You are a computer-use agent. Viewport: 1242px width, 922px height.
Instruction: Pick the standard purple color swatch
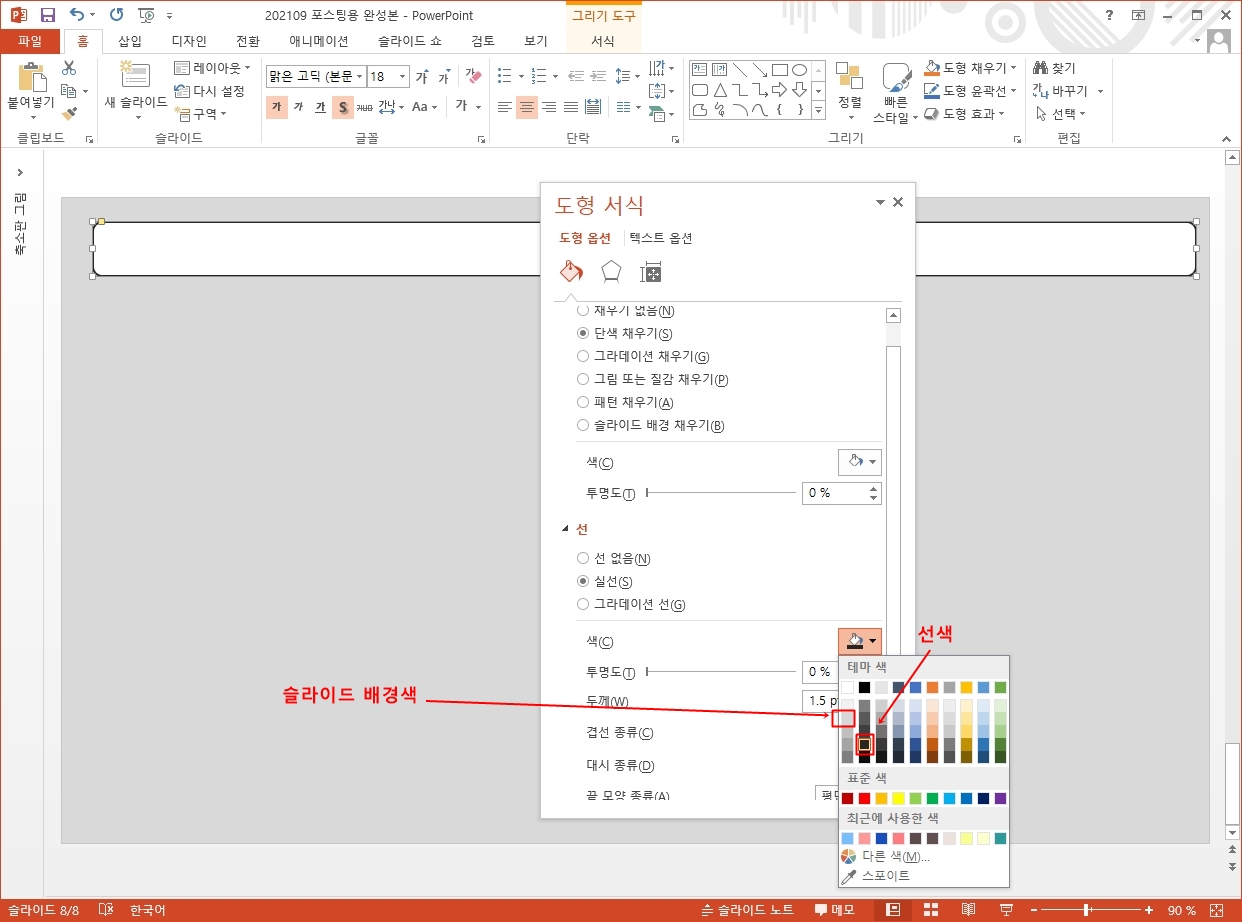click(1001, 798)
